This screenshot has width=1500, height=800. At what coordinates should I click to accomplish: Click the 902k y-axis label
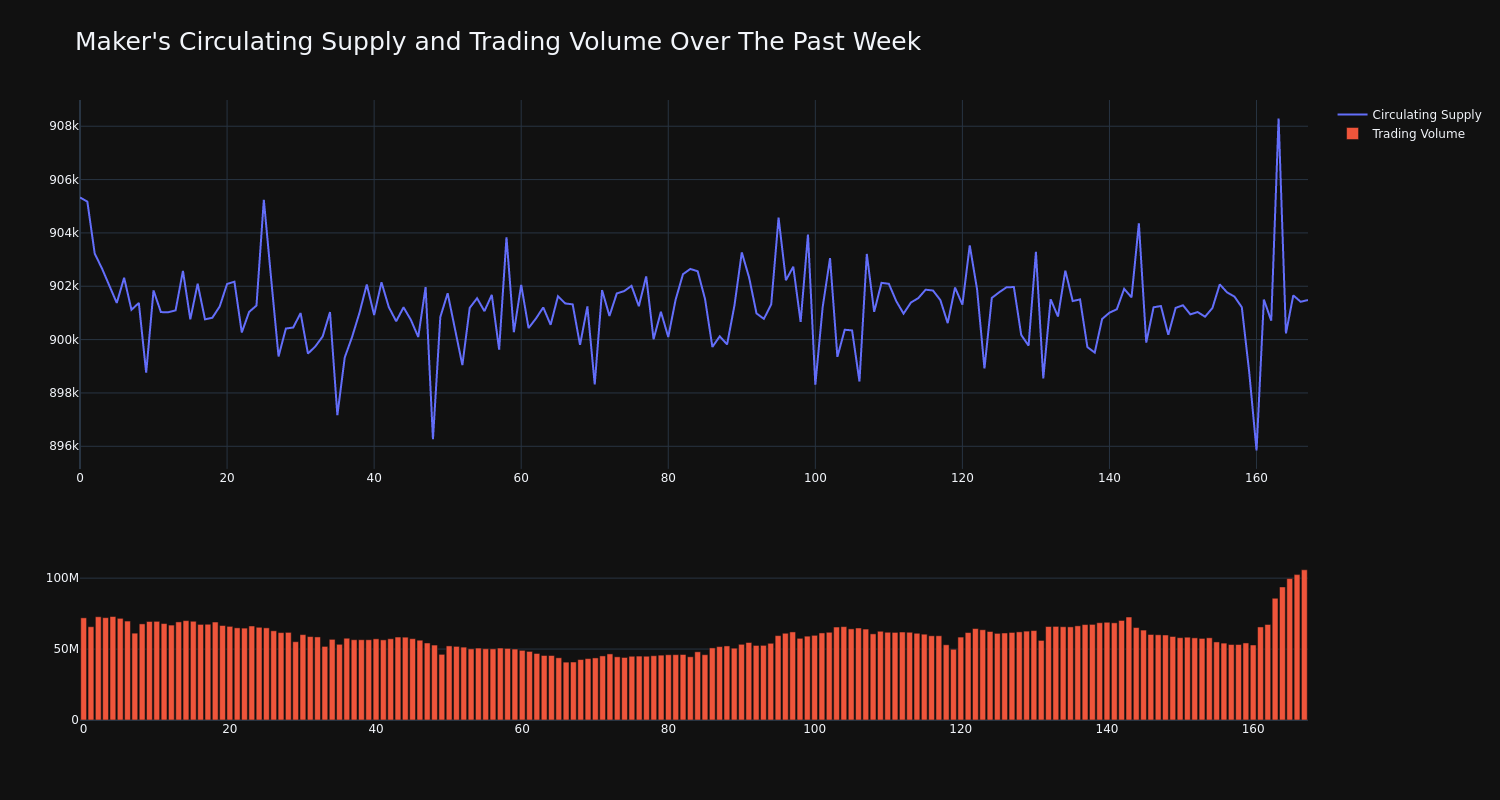click(63, 286)
